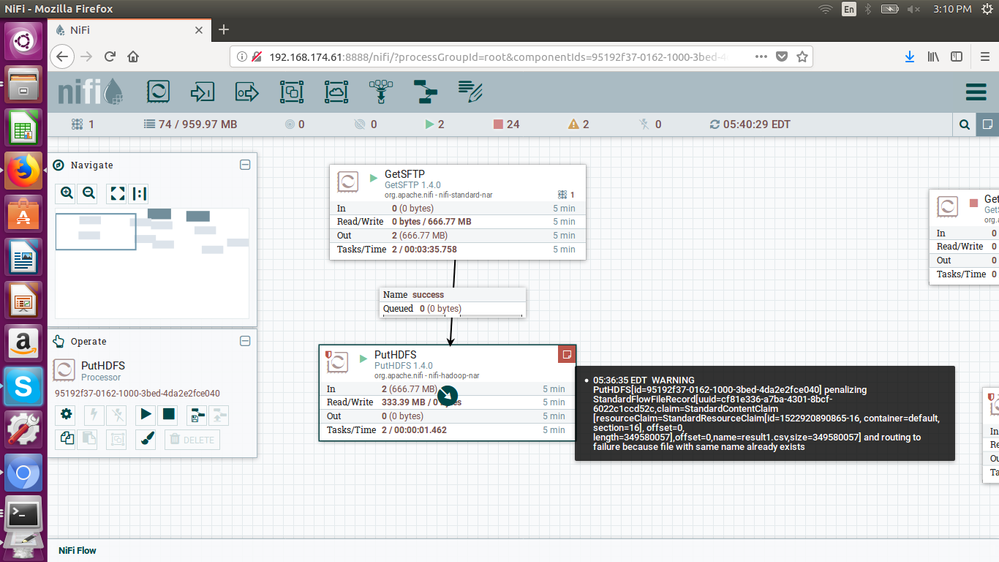Select the Remote Process Group icon
This screenshot has height=562, width=999.
(x=336, y=93)
